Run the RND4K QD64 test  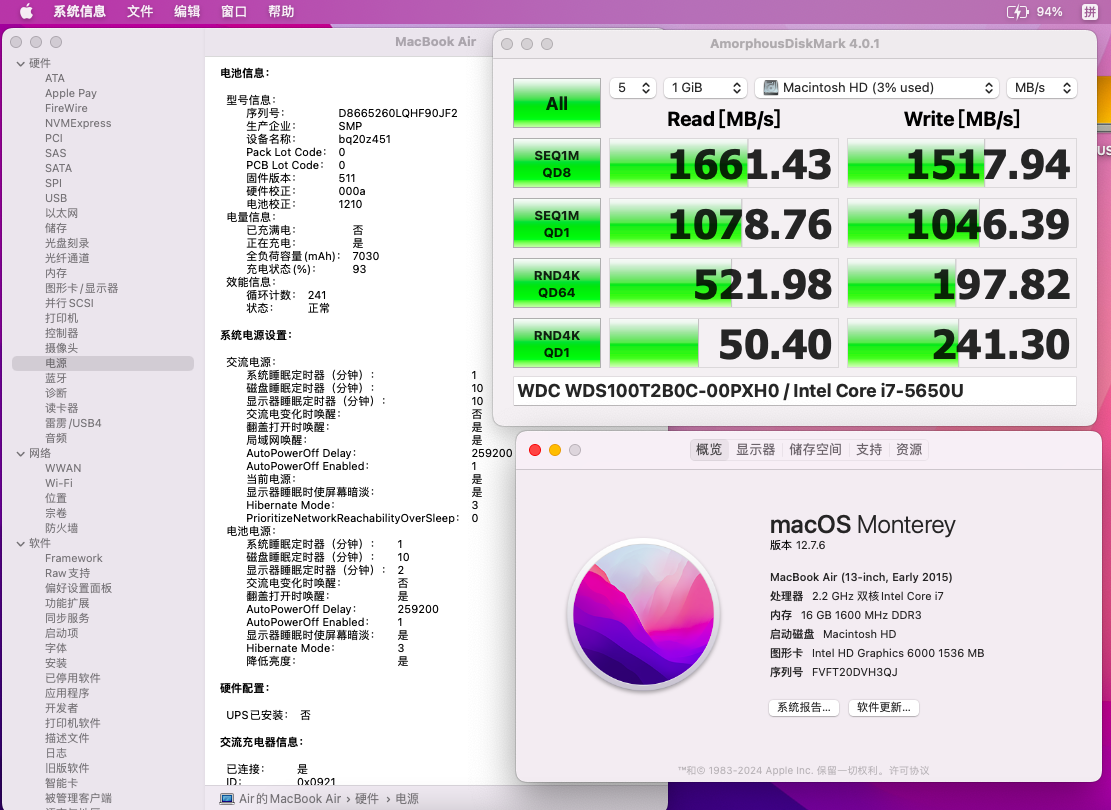point(557,283)
